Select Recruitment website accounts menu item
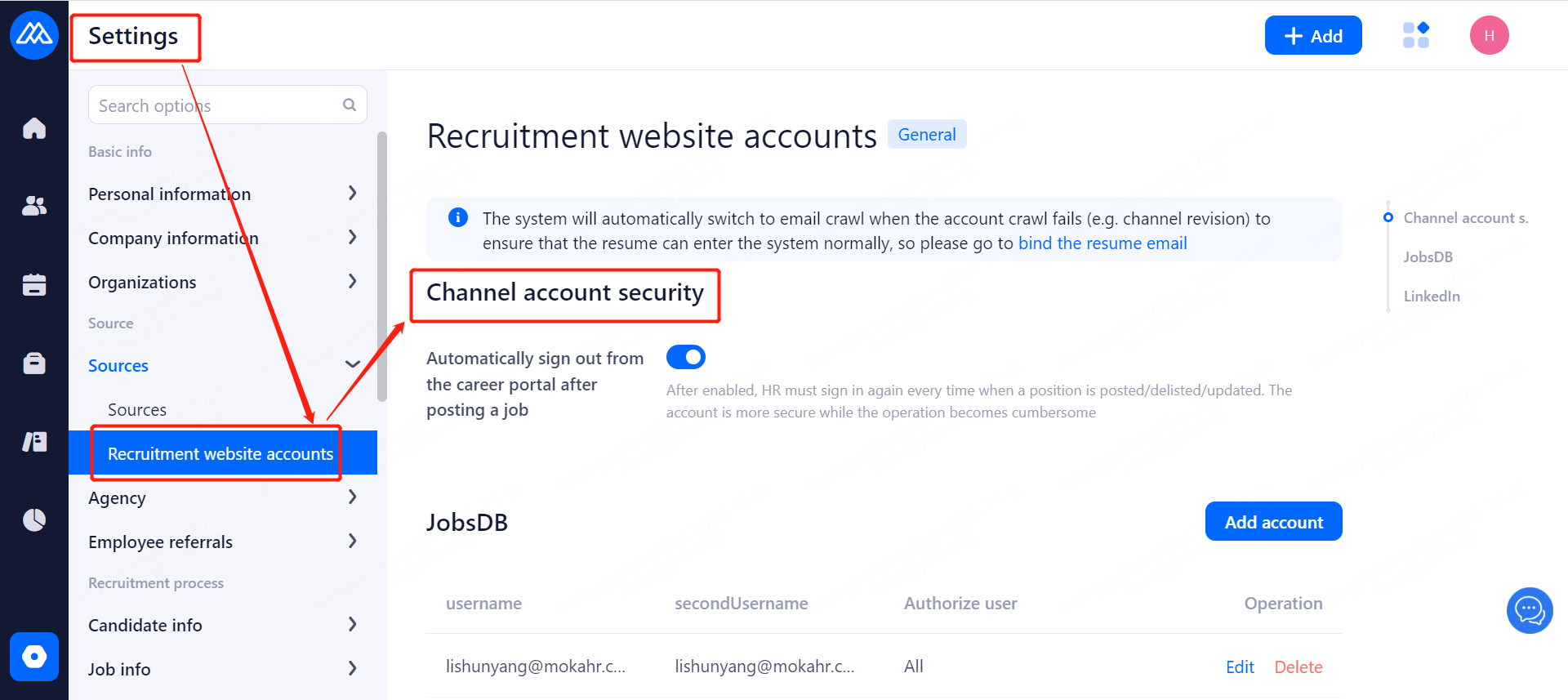This screenshot has width=1568, height=700. tap(220, 453)
